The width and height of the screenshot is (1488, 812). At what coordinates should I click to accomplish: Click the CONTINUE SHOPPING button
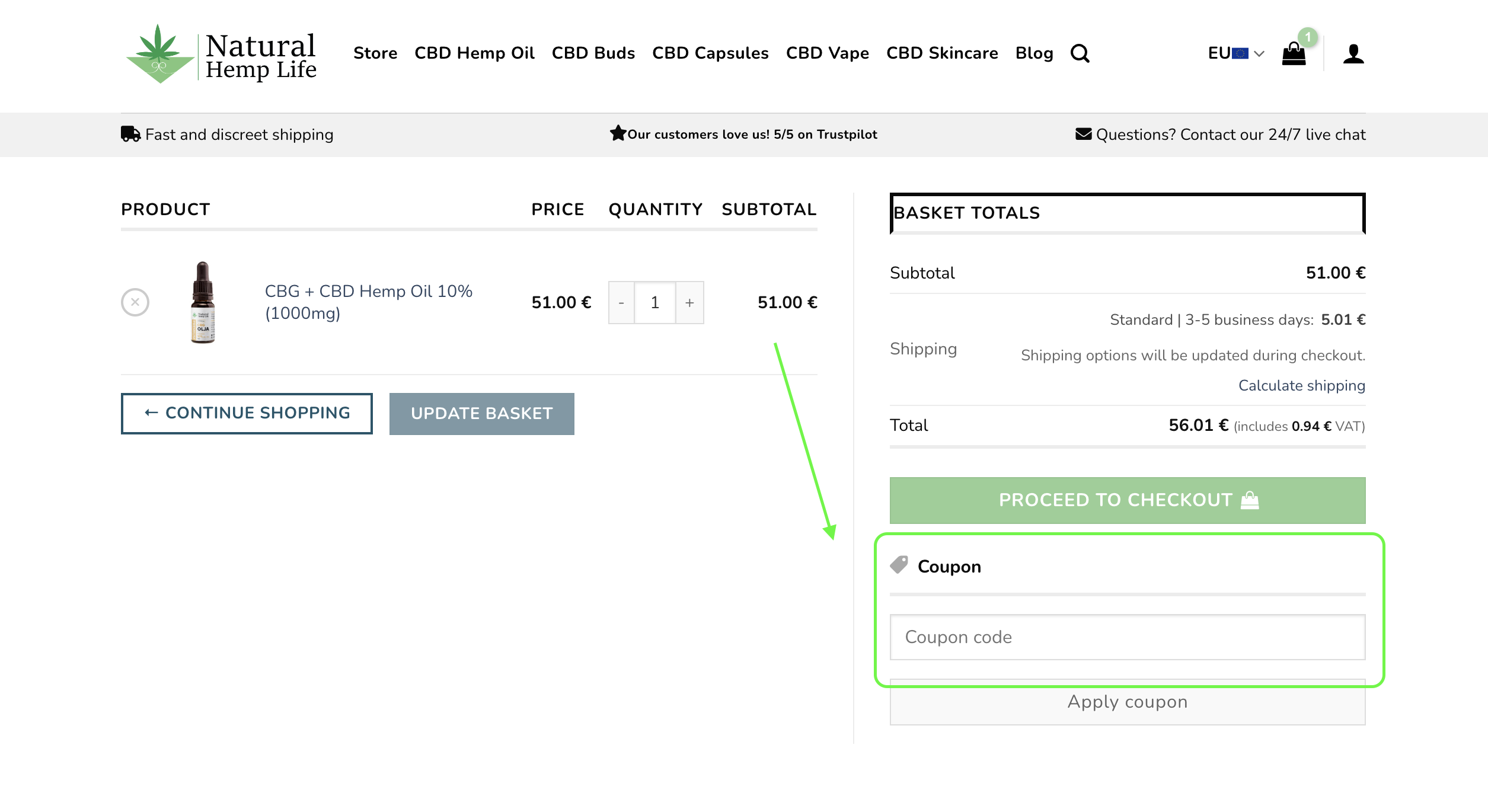point(248,413)
